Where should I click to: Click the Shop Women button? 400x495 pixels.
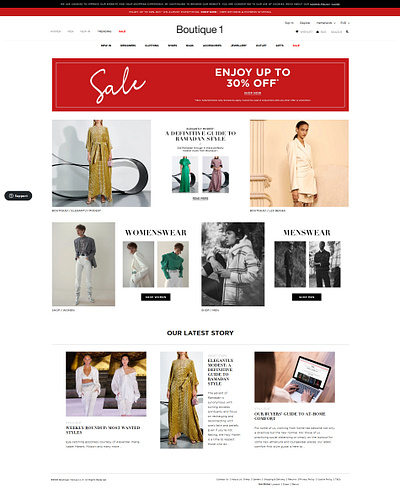[x=156, y=297]
